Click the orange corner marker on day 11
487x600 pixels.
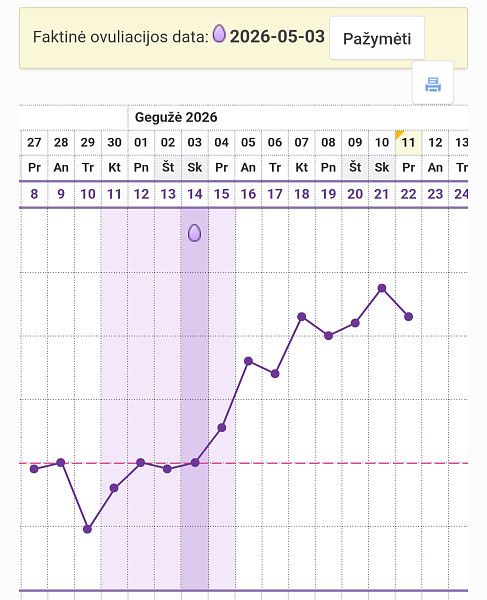399,134
